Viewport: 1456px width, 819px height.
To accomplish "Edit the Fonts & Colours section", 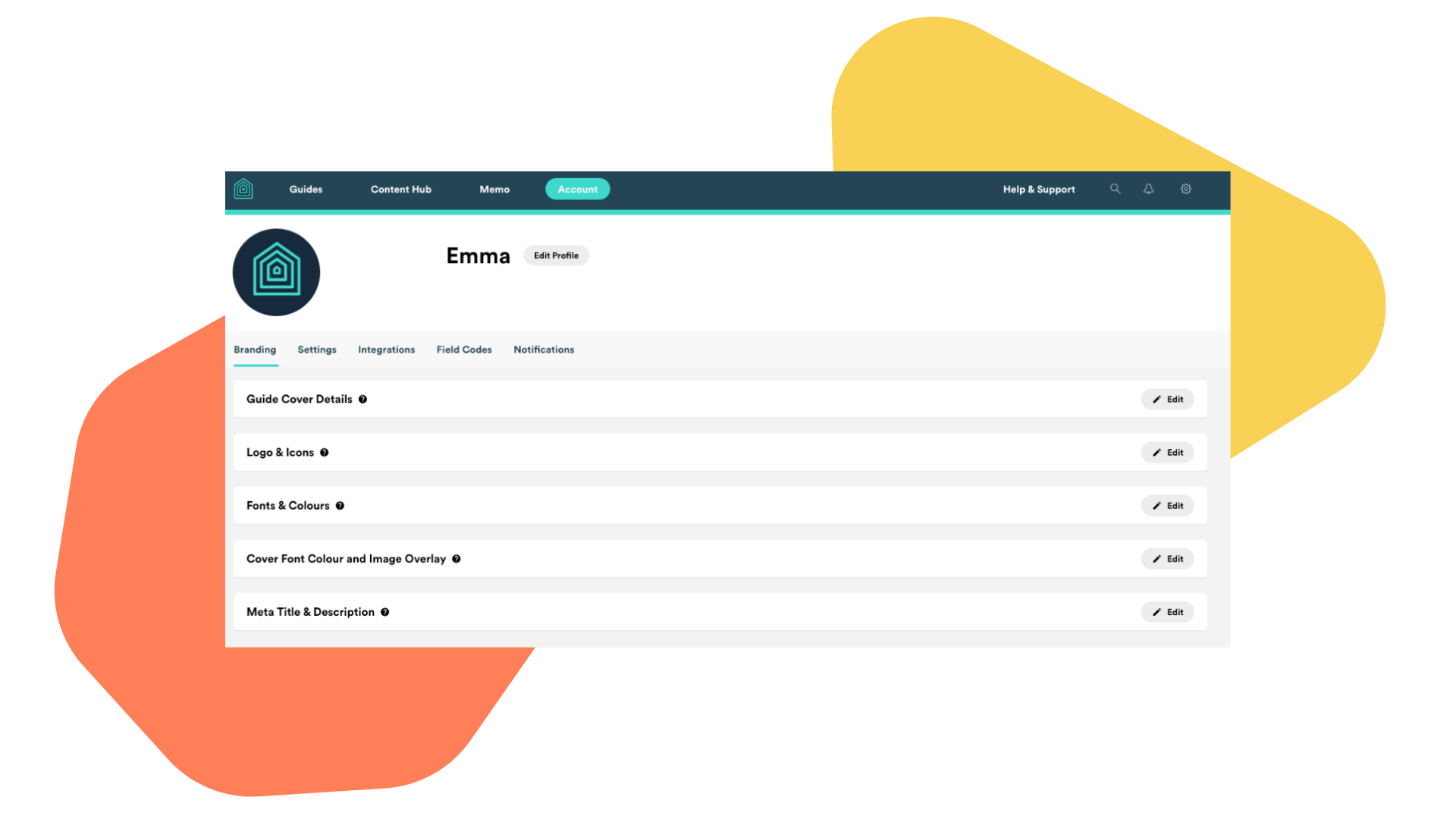I will tap(1168, 506).
